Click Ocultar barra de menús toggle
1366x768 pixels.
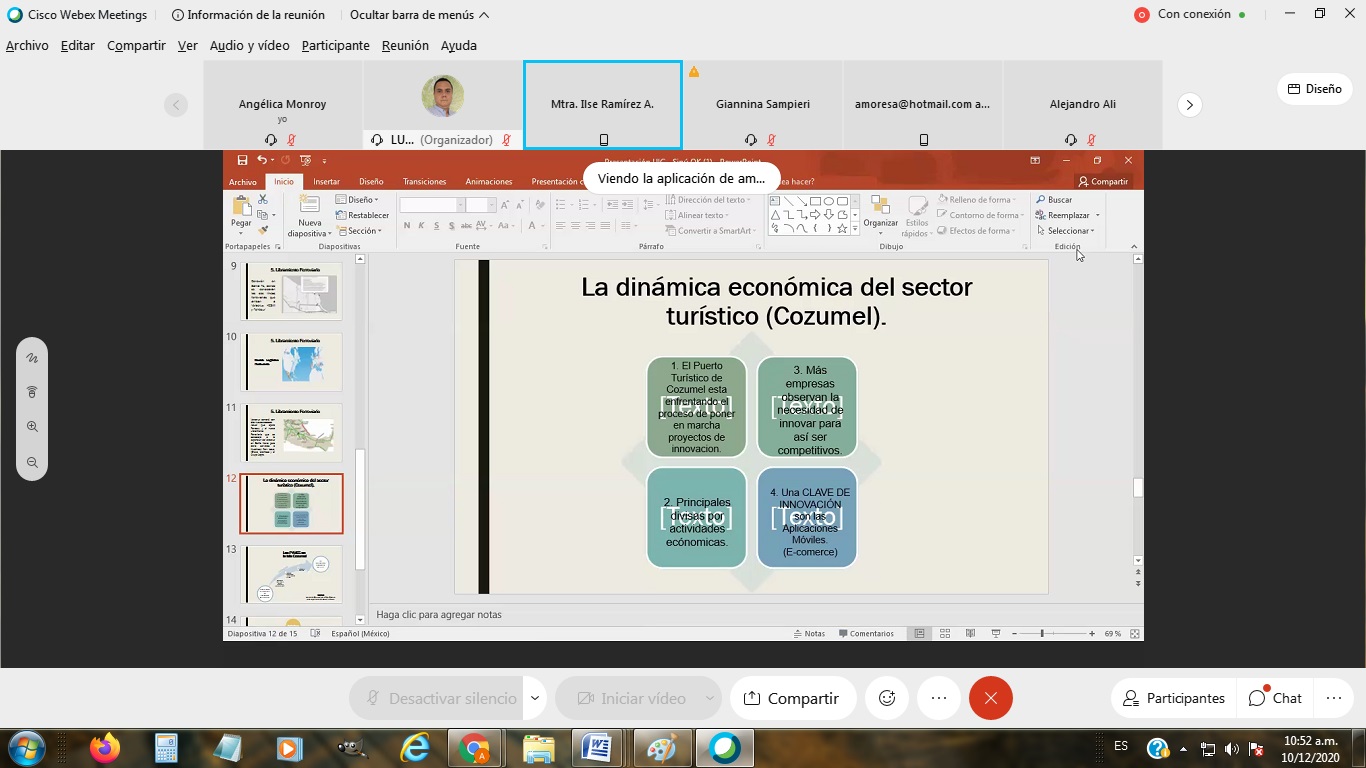coord(419,15)
